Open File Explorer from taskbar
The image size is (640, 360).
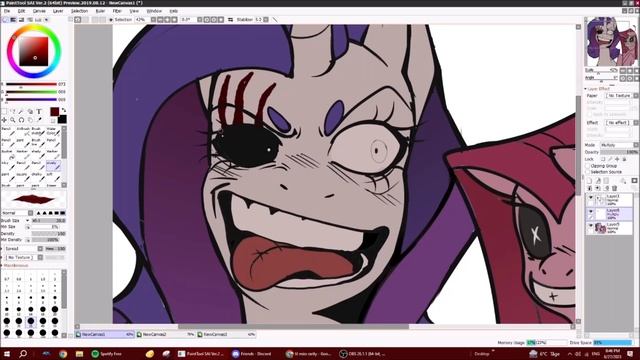click(79, 354)
